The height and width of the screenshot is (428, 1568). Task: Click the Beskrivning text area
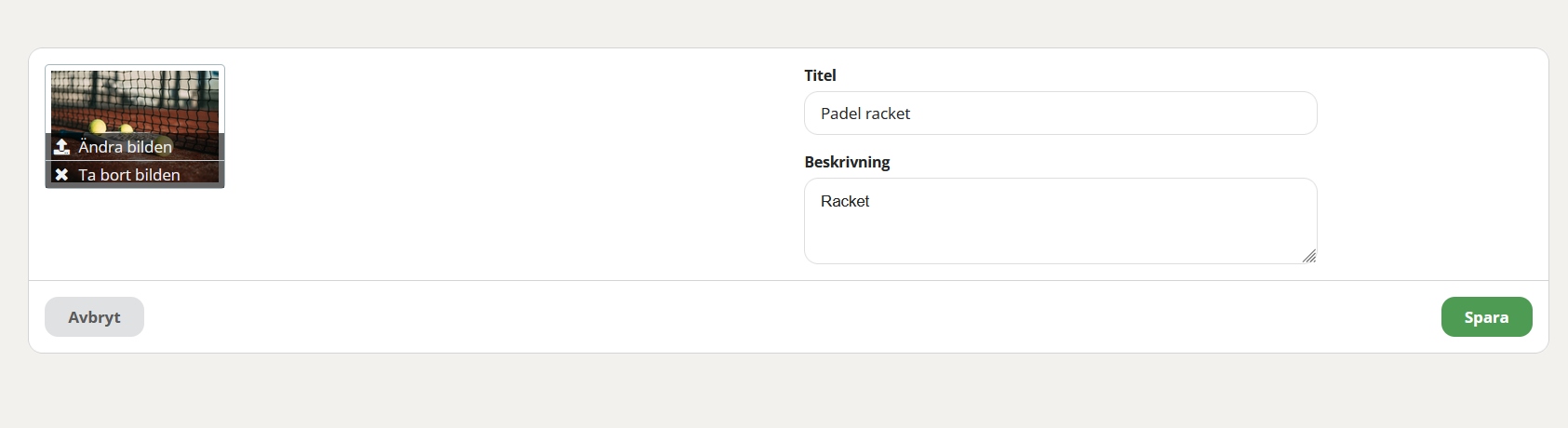click(x=1061, y=221)
